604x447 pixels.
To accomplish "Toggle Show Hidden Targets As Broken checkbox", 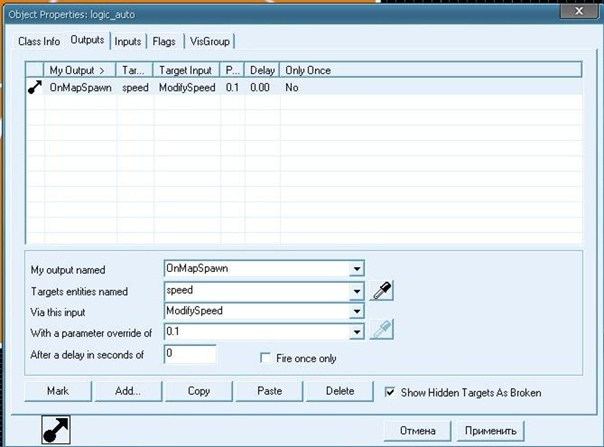I will click(390, 392).
